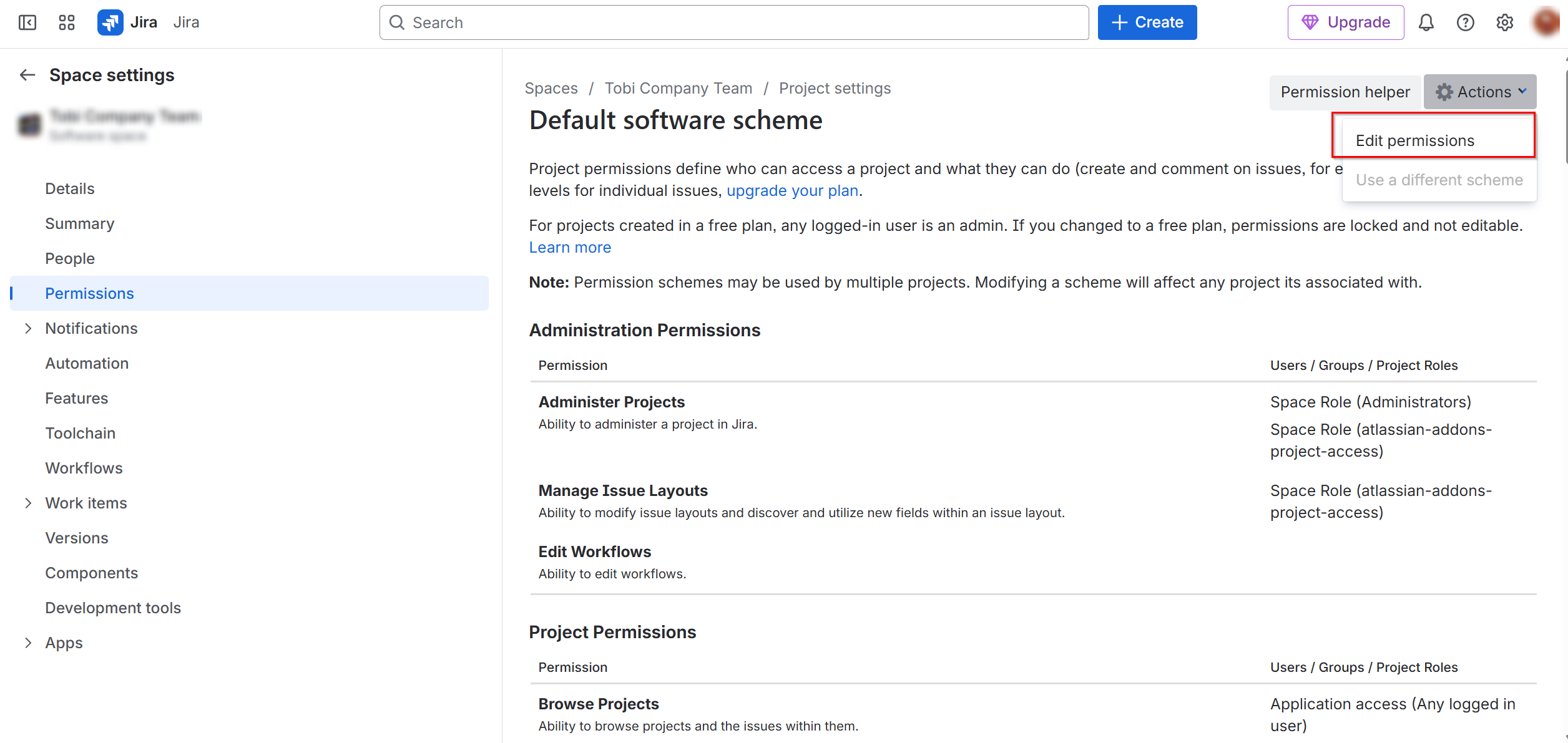Expand the Apps sidebar section

(28, 643)
